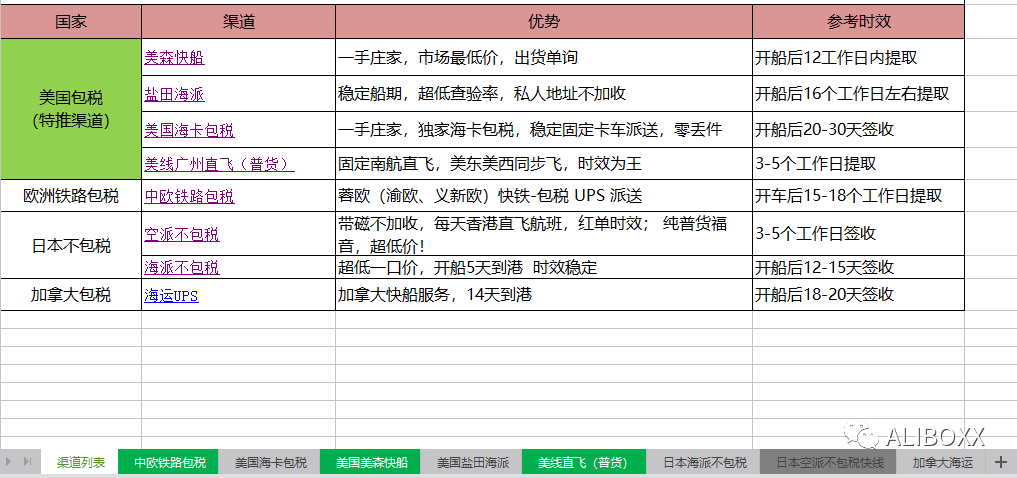Select the 渠道 header cell

[x=239, y=22]
